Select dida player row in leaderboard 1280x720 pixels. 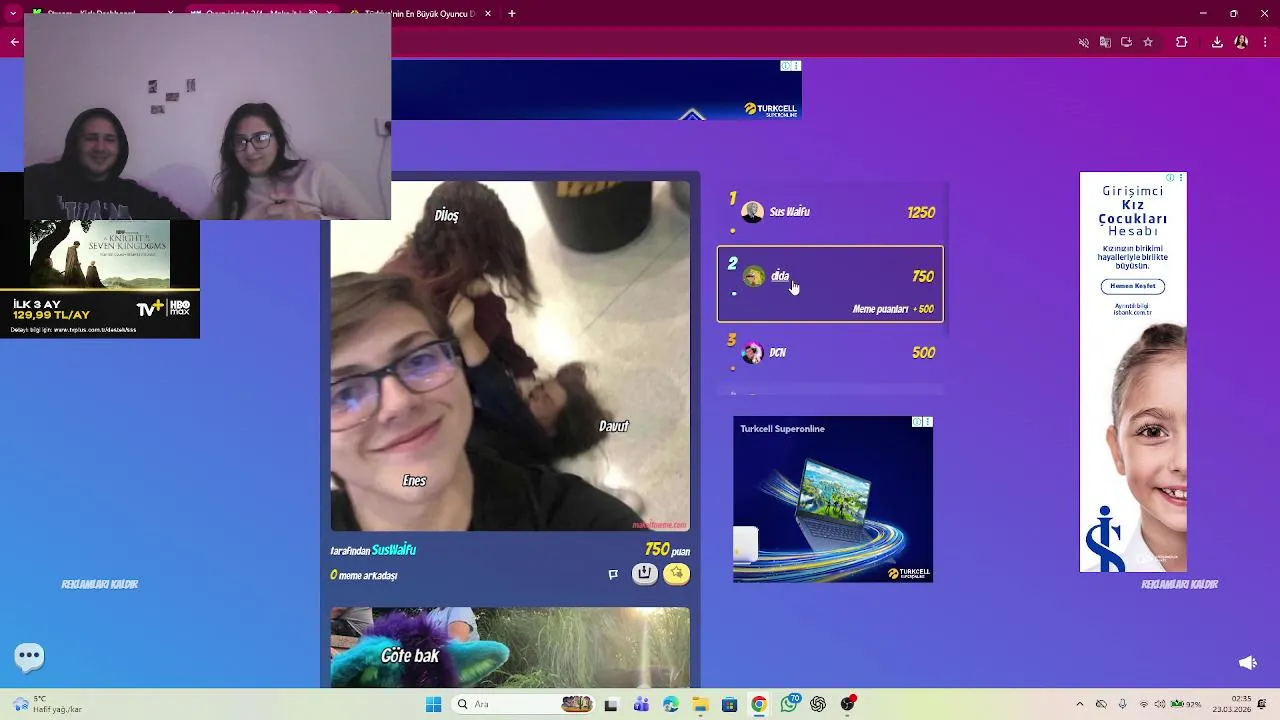coord(830,284)
